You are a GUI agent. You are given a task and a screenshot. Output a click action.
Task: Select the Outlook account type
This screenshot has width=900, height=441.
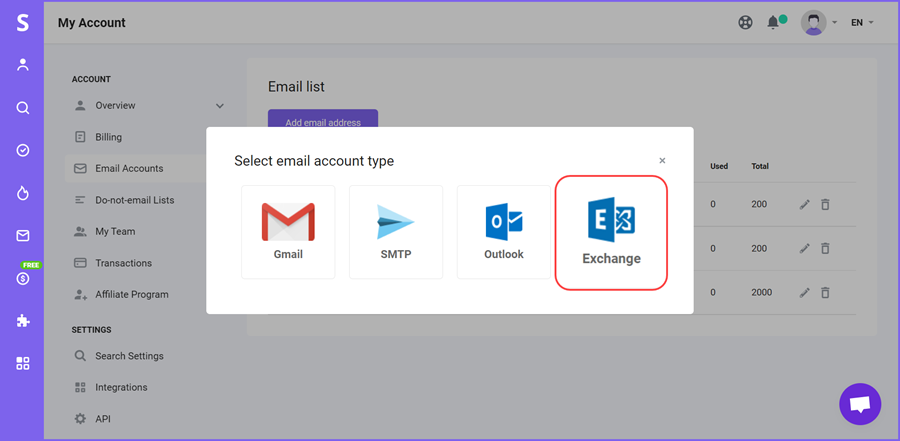(504, 232)
